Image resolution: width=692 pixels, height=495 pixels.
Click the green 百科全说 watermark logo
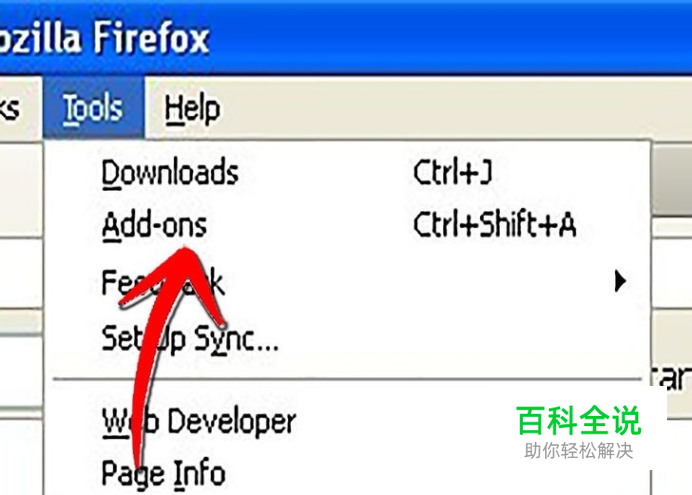(579, 421)
